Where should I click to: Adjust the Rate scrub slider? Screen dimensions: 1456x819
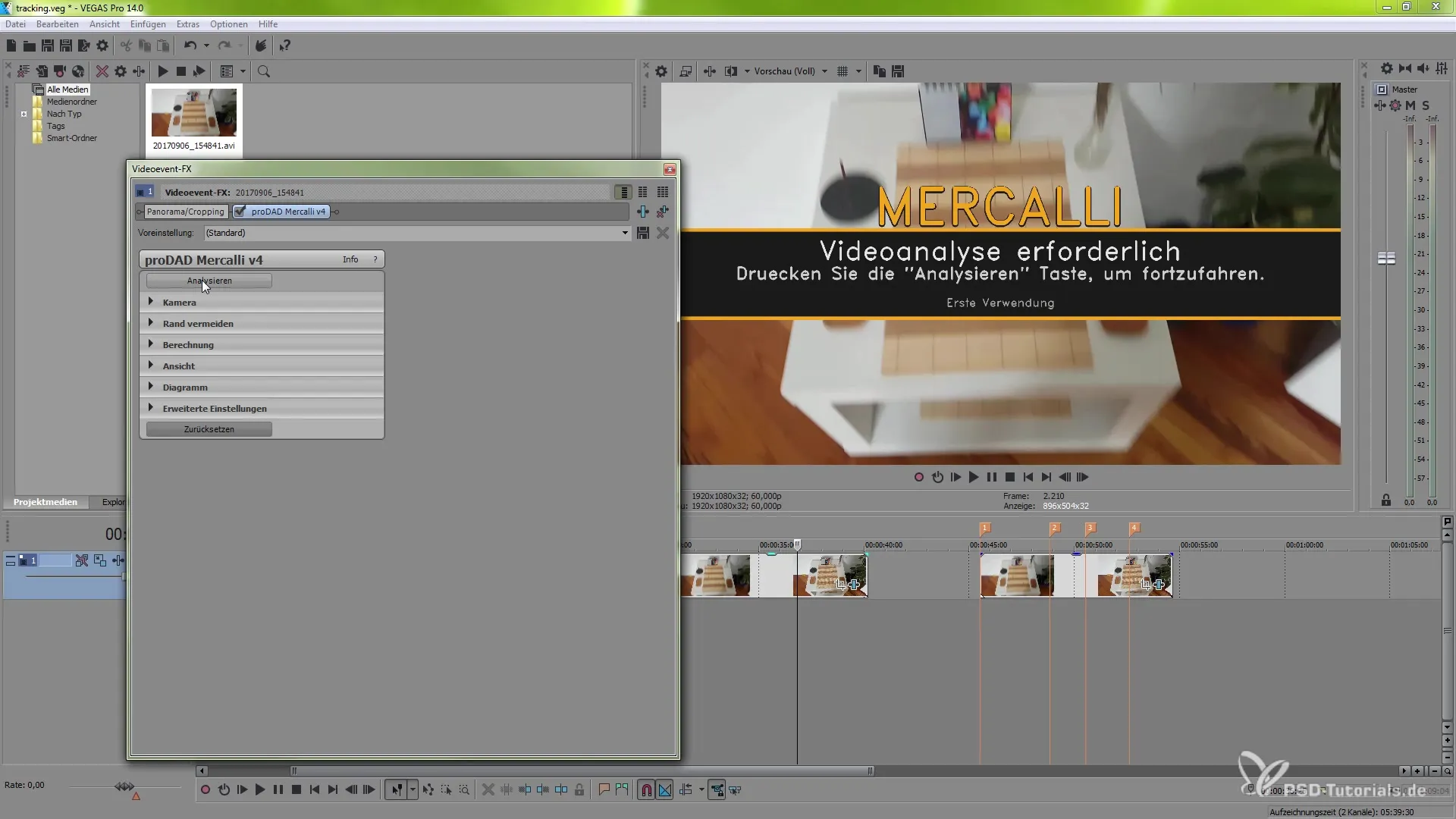[124, 786]
